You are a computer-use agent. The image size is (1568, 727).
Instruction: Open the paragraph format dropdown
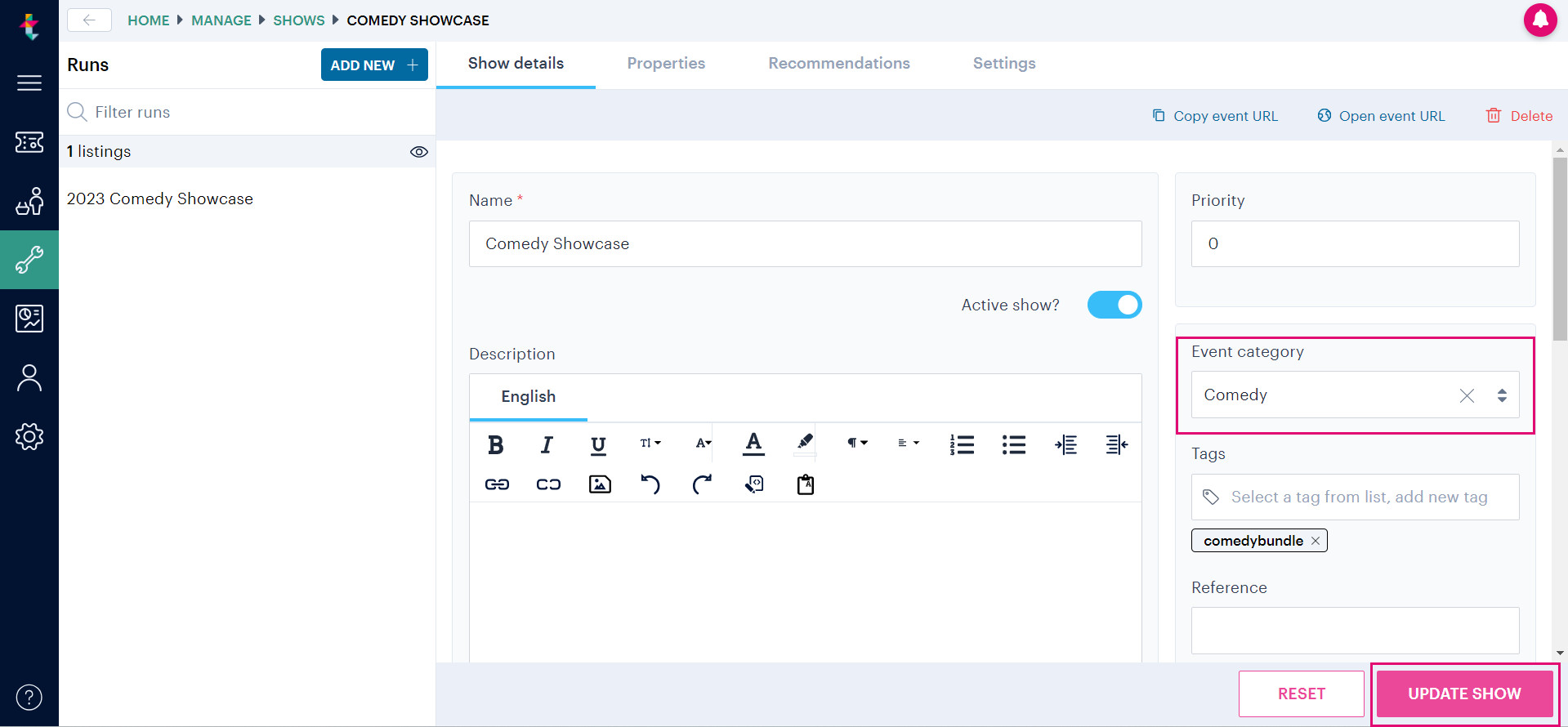pos(857,444)
